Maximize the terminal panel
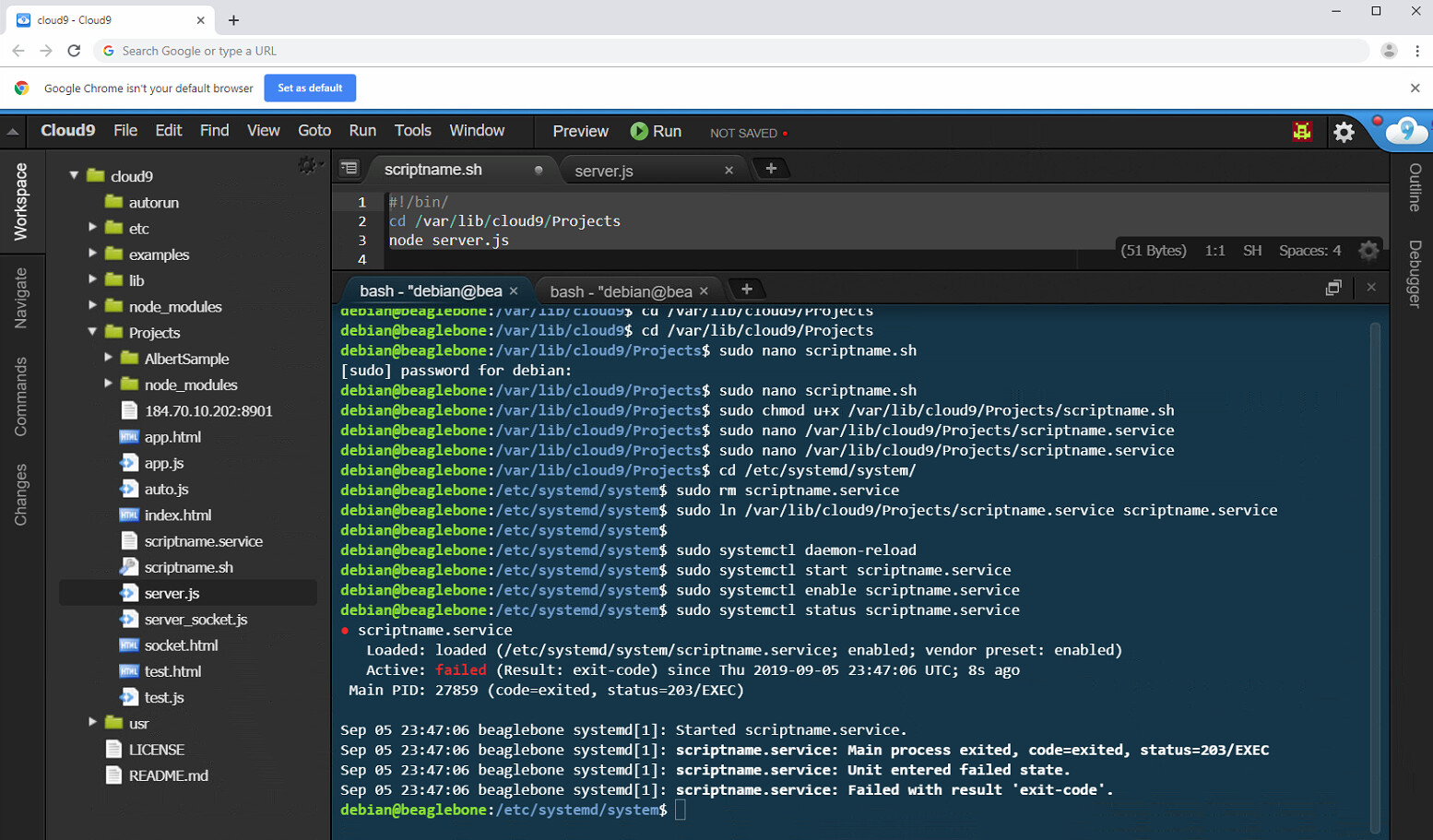The image size is (1433, 840). 1332,288
